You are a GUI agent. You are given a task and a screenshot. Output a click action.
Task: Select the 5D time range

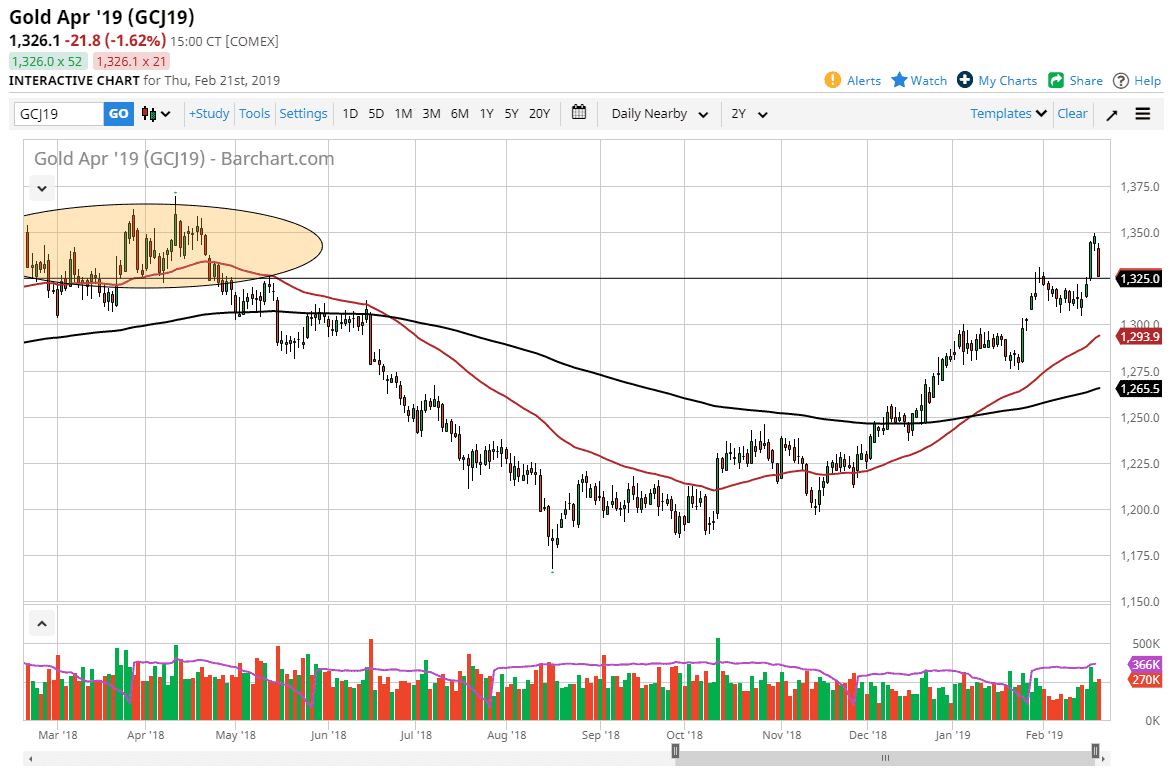[376, 113]
